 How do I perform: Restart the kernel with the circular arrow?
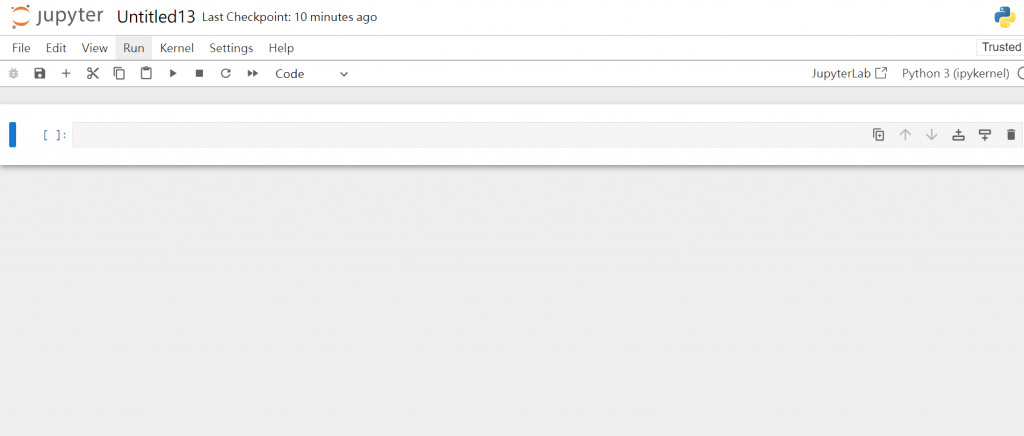[x=226, y=74]
